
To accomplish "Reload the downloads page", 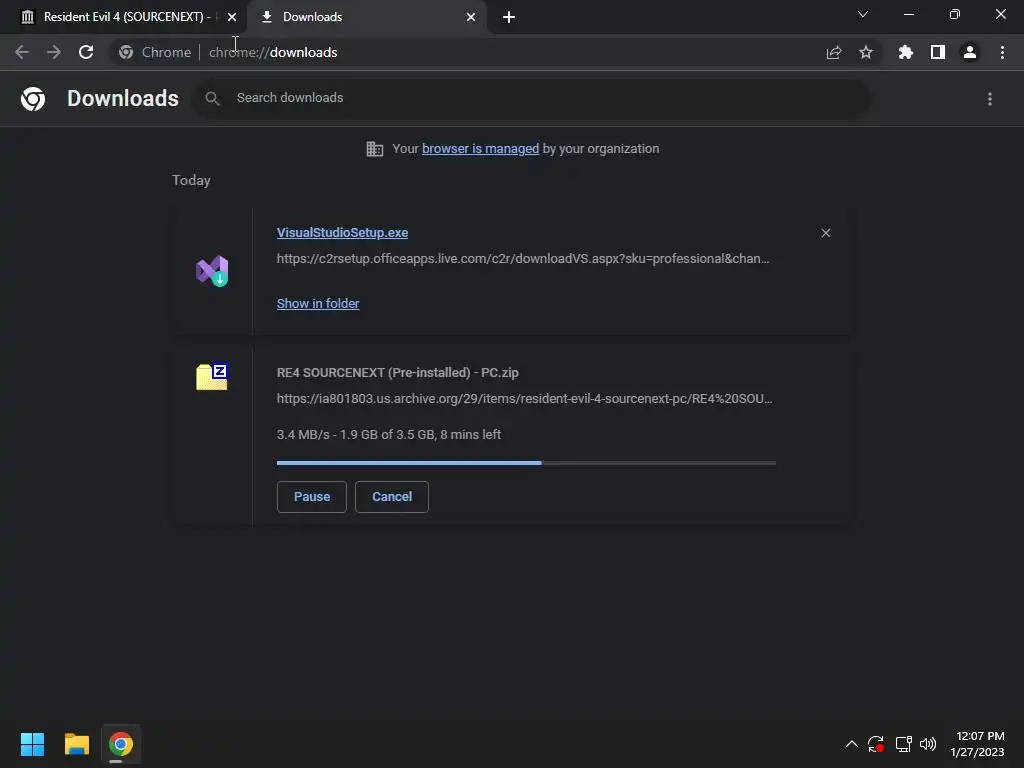I will (86, 52).
